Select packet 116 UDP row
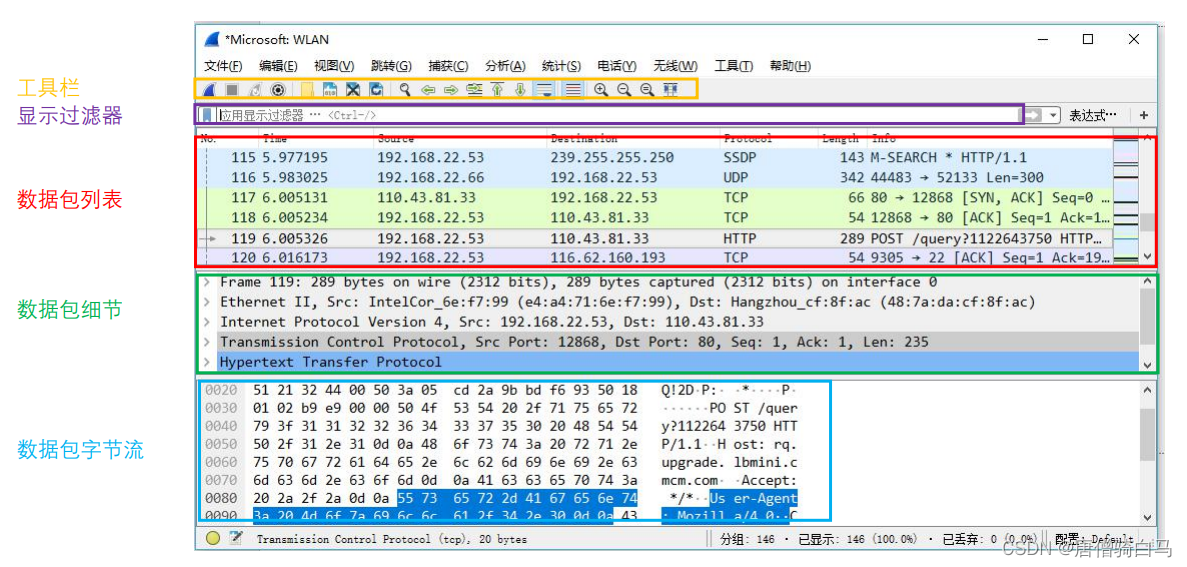The height and width of the screenshot is (567, 1187). 655,178
